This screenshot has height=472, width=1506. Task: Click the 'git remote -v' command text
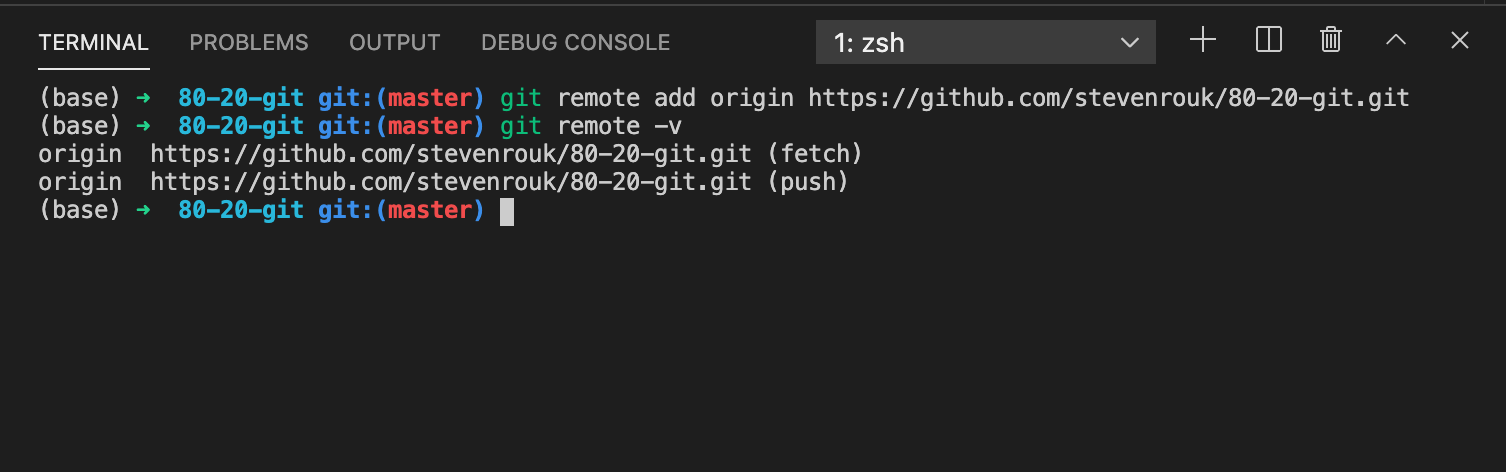point(592,126)
